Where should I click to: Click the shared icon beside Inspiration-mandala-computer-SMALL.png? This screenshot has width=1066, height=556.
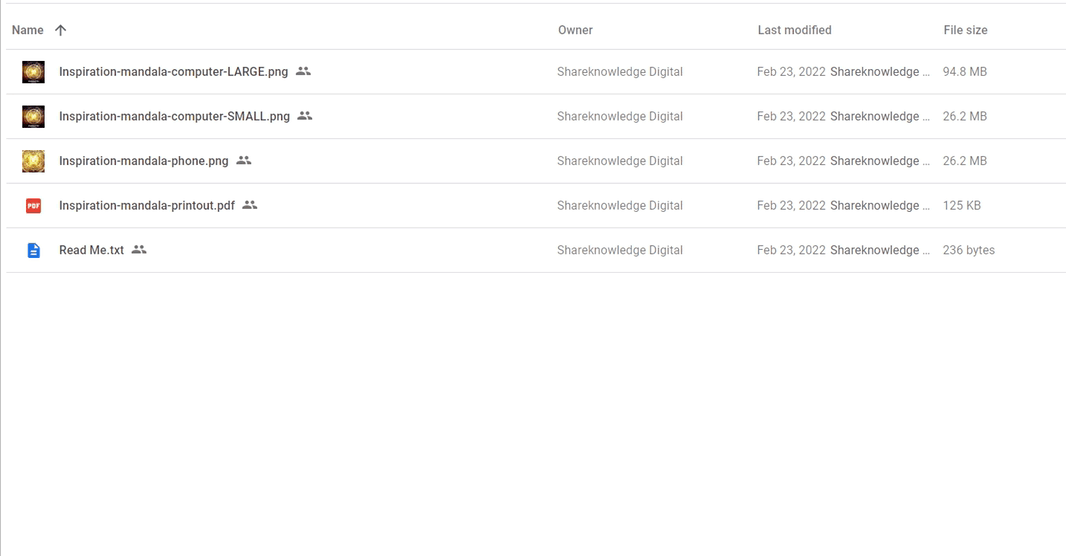coord(305,116)
